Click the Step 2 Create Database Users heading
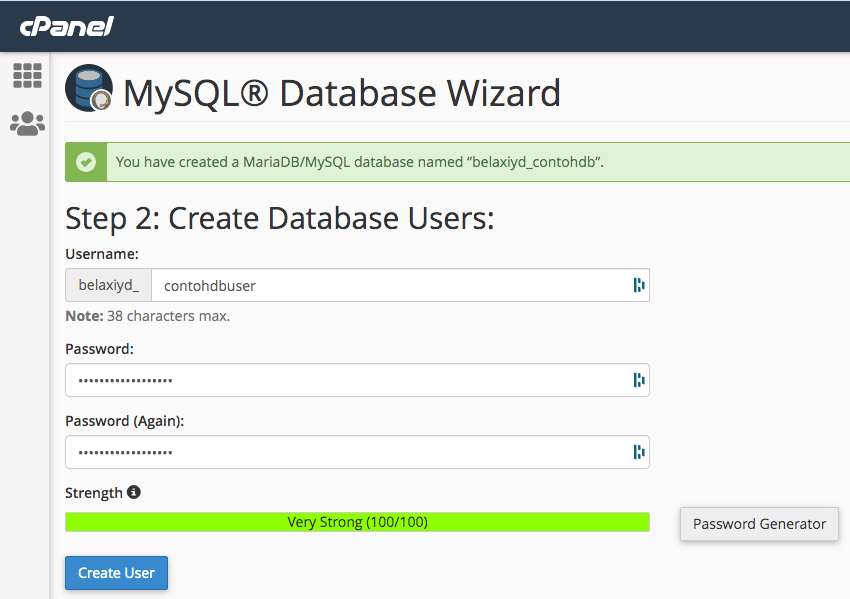850x599 pixels. click(280, 218)
